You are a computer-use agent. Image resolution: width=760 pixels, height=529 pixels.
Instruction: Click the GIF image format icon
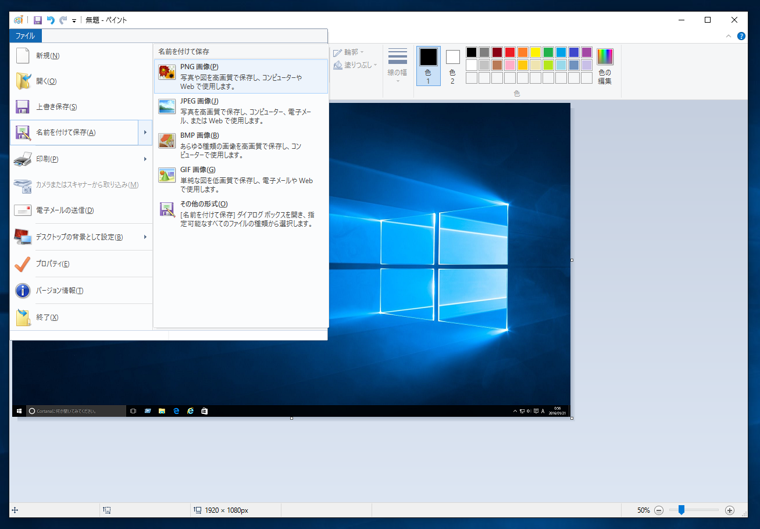167,175
